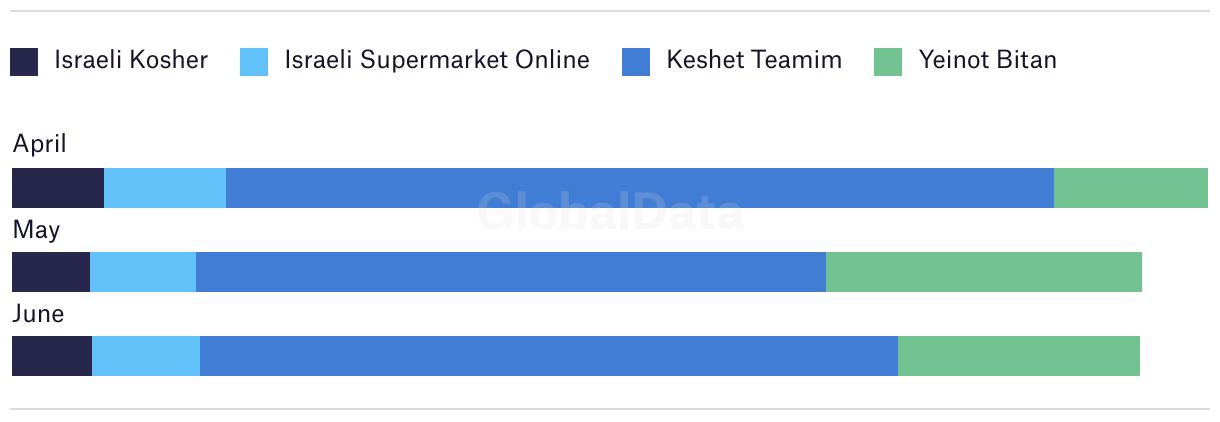Click the Israeli Supermarket Online legend swatch
This screenshot has height=422, width=1220.
tap(255, 62)
